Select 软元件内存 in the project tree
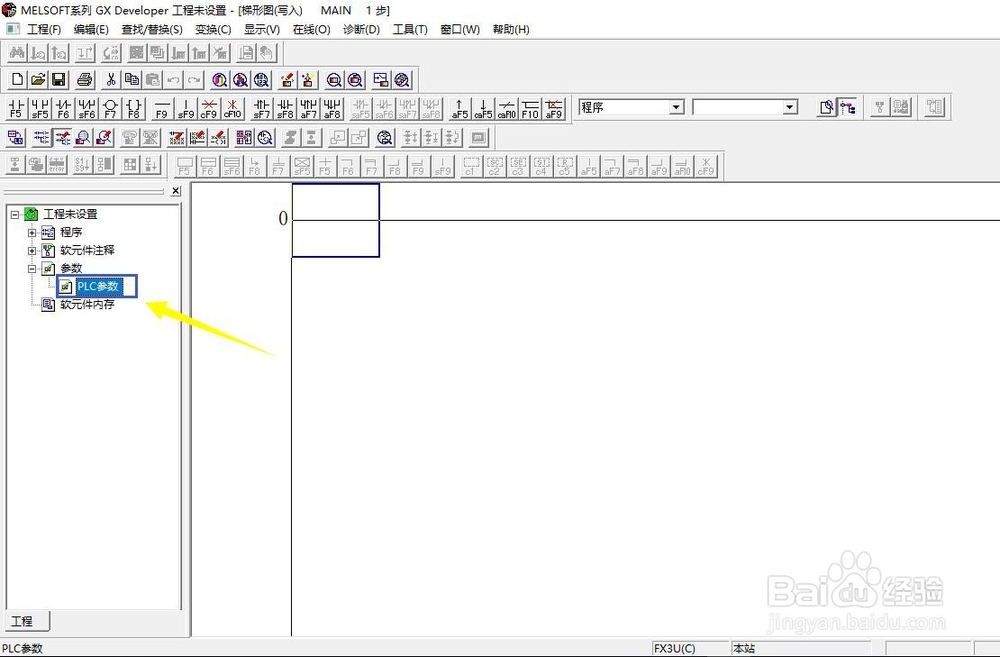 point(87,305)
